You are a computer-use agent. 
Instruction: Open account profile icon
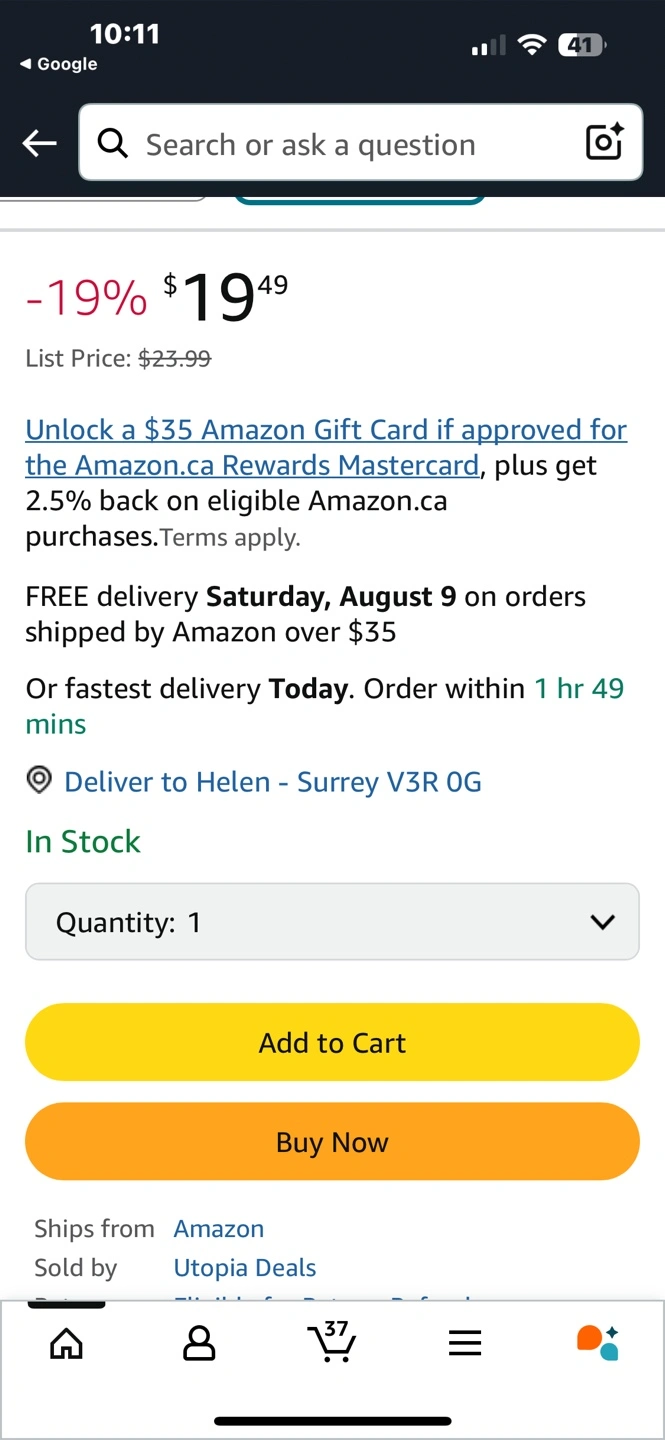click(x=199, y=1344)
